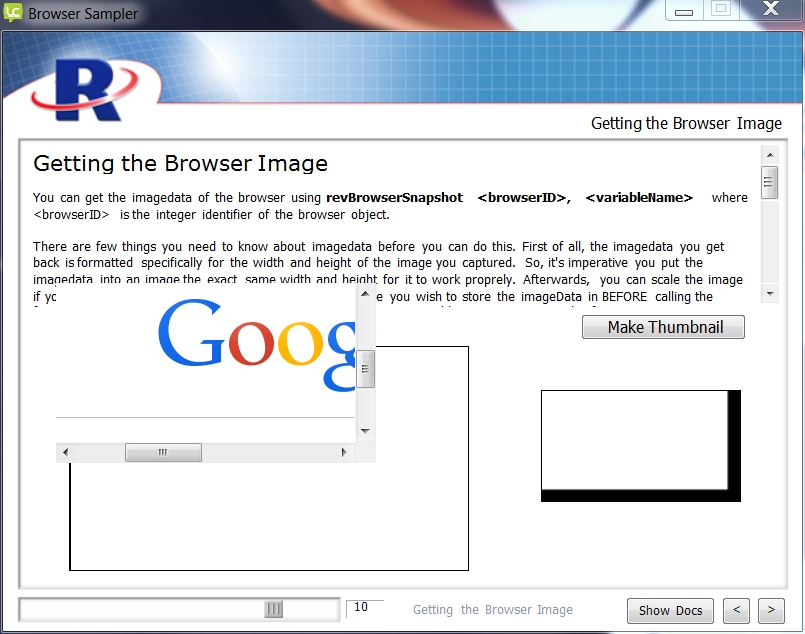Click the browser vertical scrollbar down arrow
Image resolution: width=805 pixels, height=634 pixels.
[365, 431]
